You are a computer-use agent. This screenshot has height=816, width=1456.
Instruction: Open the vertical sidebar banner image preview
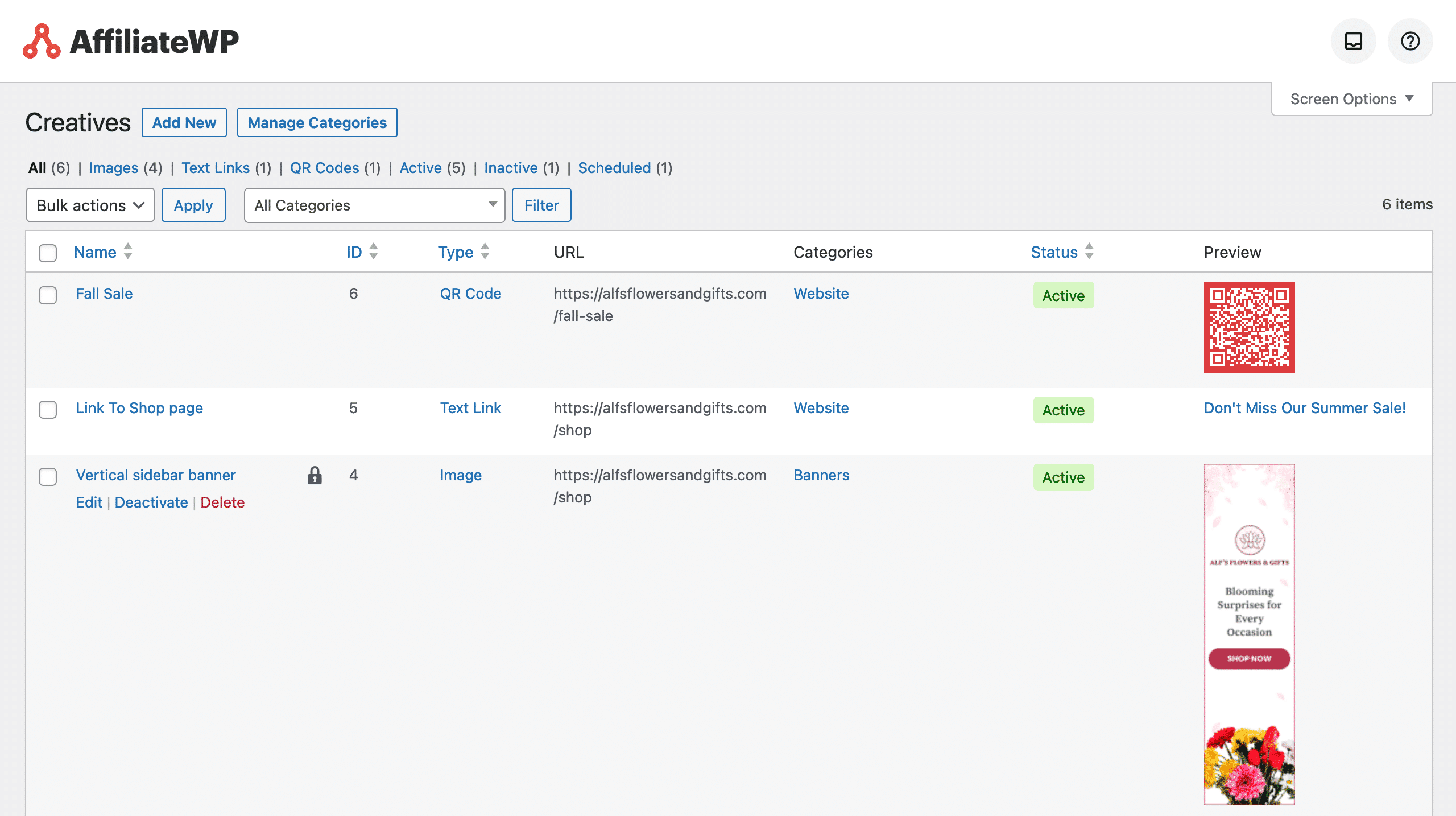[x=1249, y=634]
